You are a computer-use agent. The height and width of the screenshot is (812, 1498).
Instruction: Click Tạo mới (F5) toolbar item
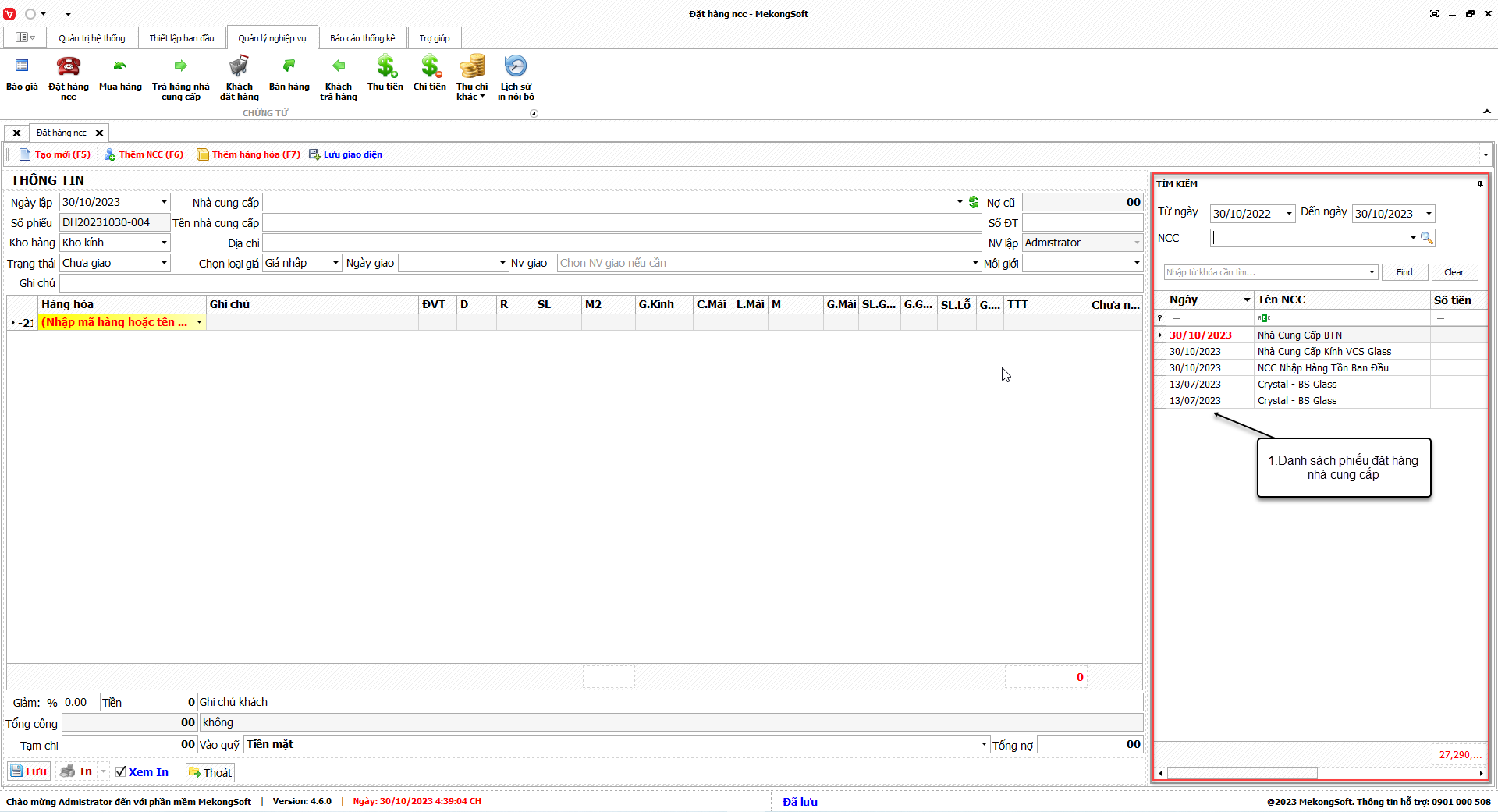click(55, 154)
